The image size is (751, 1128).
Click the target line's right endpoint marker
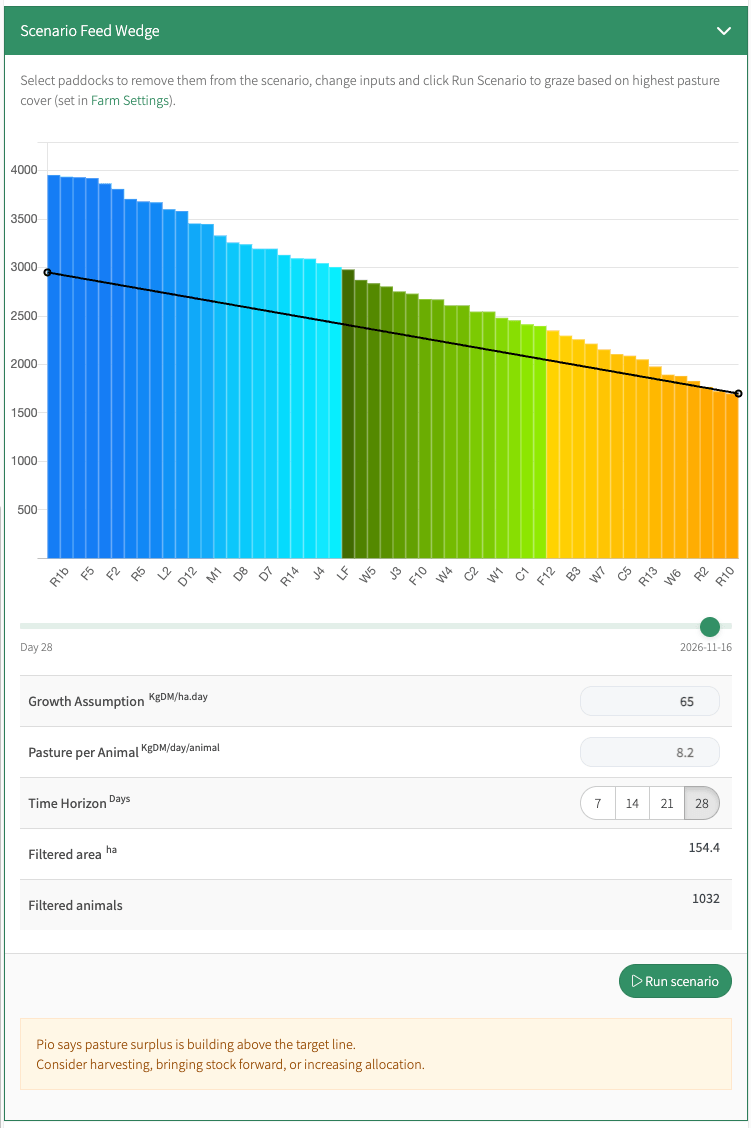[739, 394]
